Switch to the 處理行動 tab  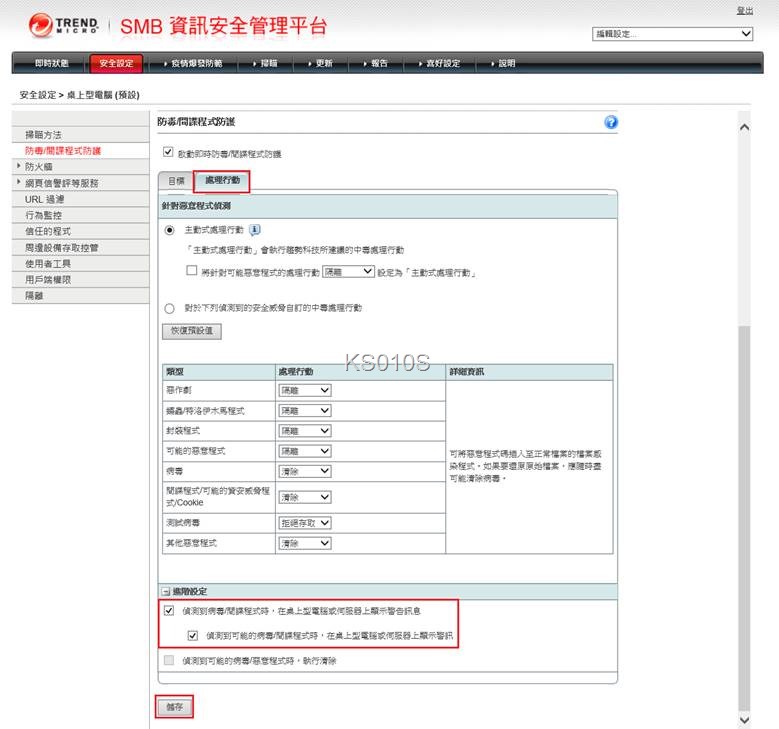tap(222, 180)
